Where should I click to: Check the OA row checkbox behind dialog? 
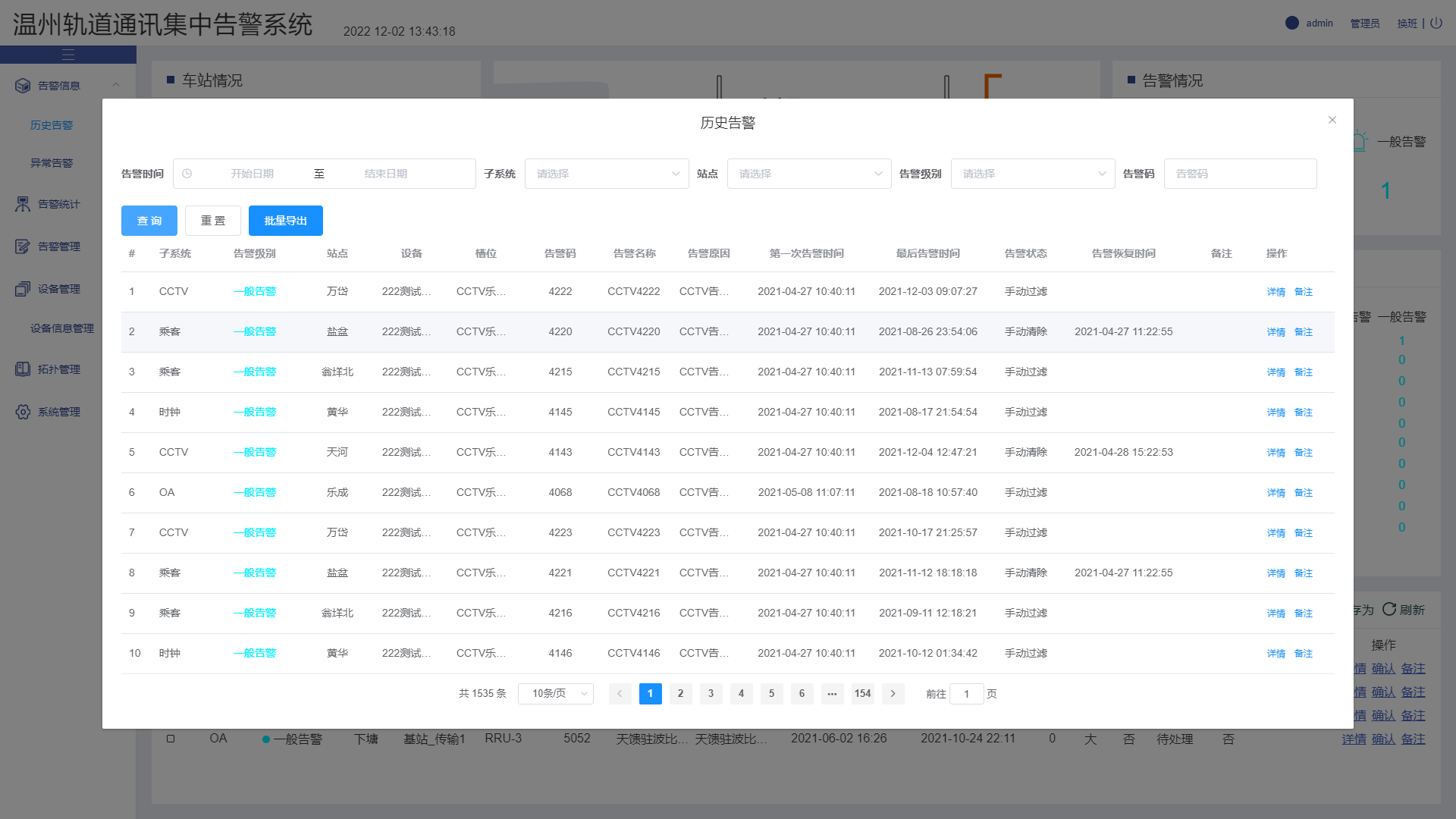[171, 739]
